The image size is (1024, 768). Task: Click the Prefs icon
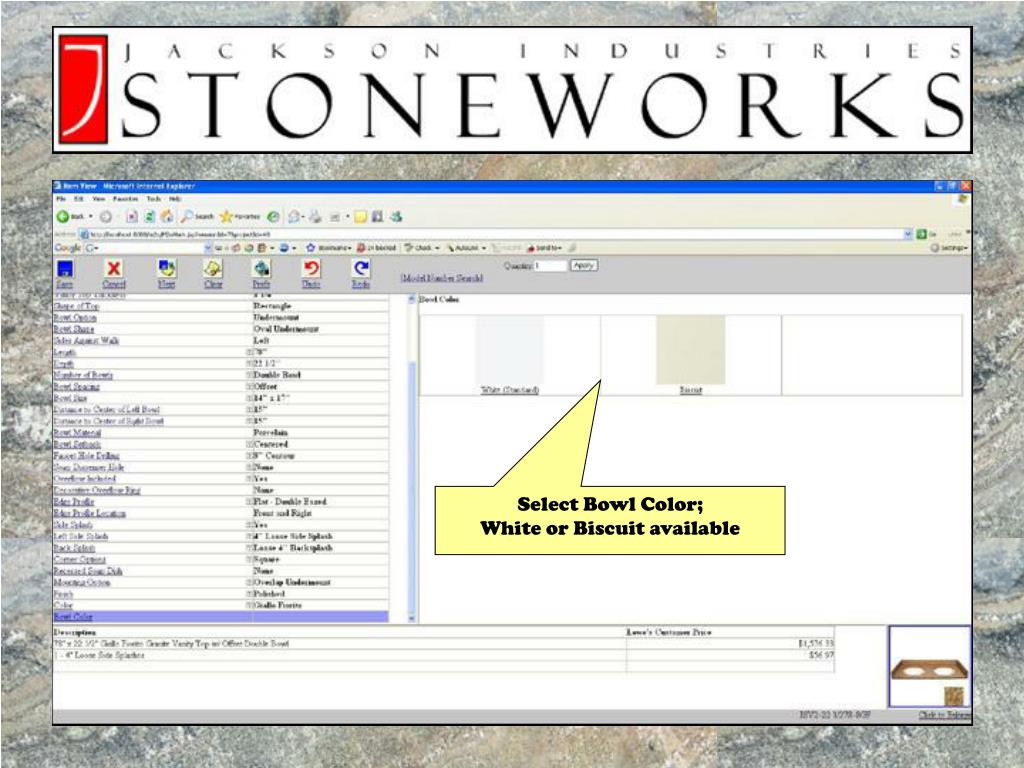pos(261,268)
